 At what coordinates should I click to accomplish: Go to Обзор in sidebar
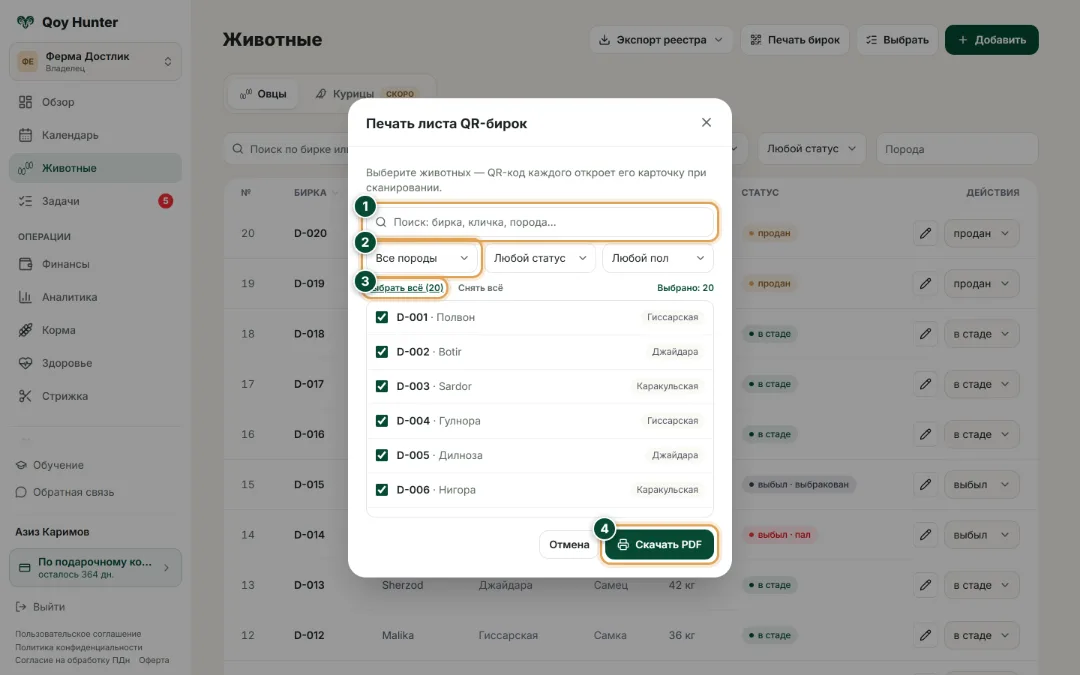click(x=95, y=102)
